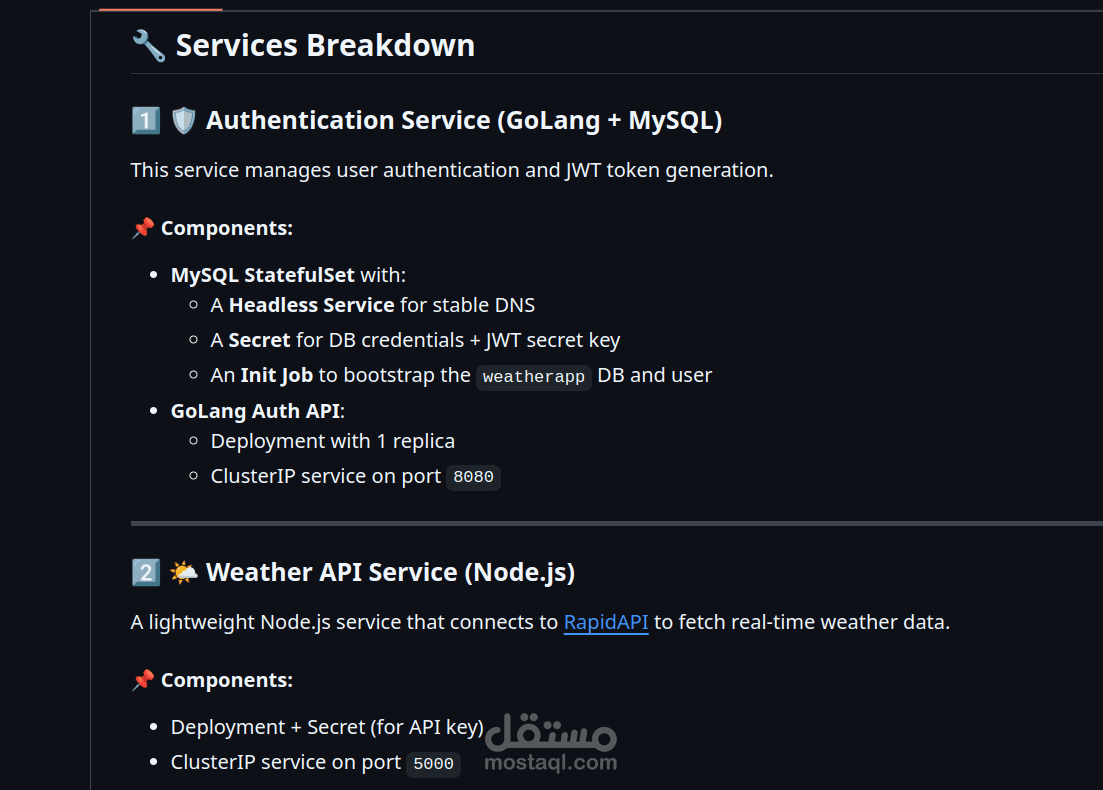Click the 5000 port code snippet
This screenshot has height=790, width=1103.
(433, 764)
